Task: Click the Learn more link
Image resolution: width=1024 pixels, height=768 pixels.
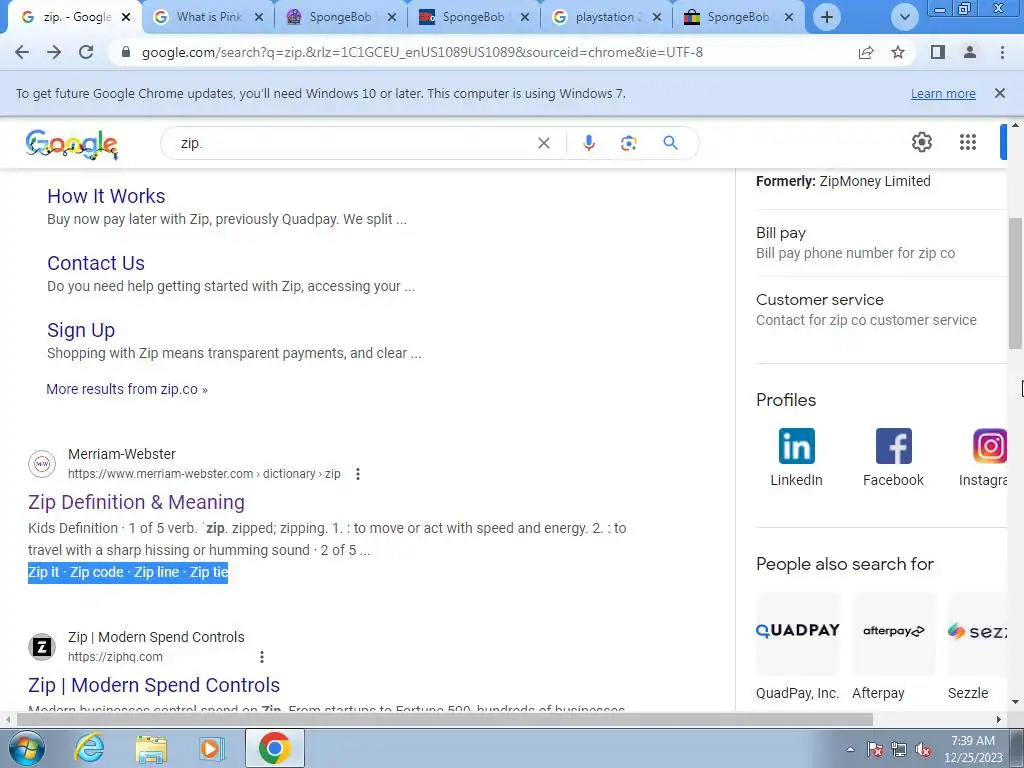Action: pyautogui.click(x=943, y=93)
